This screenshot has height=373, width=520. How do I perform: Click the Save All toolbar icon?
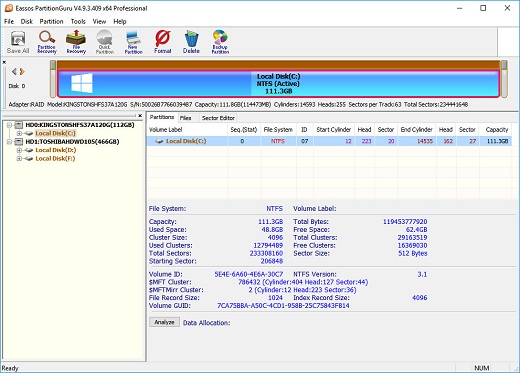(x=18, y=42)
